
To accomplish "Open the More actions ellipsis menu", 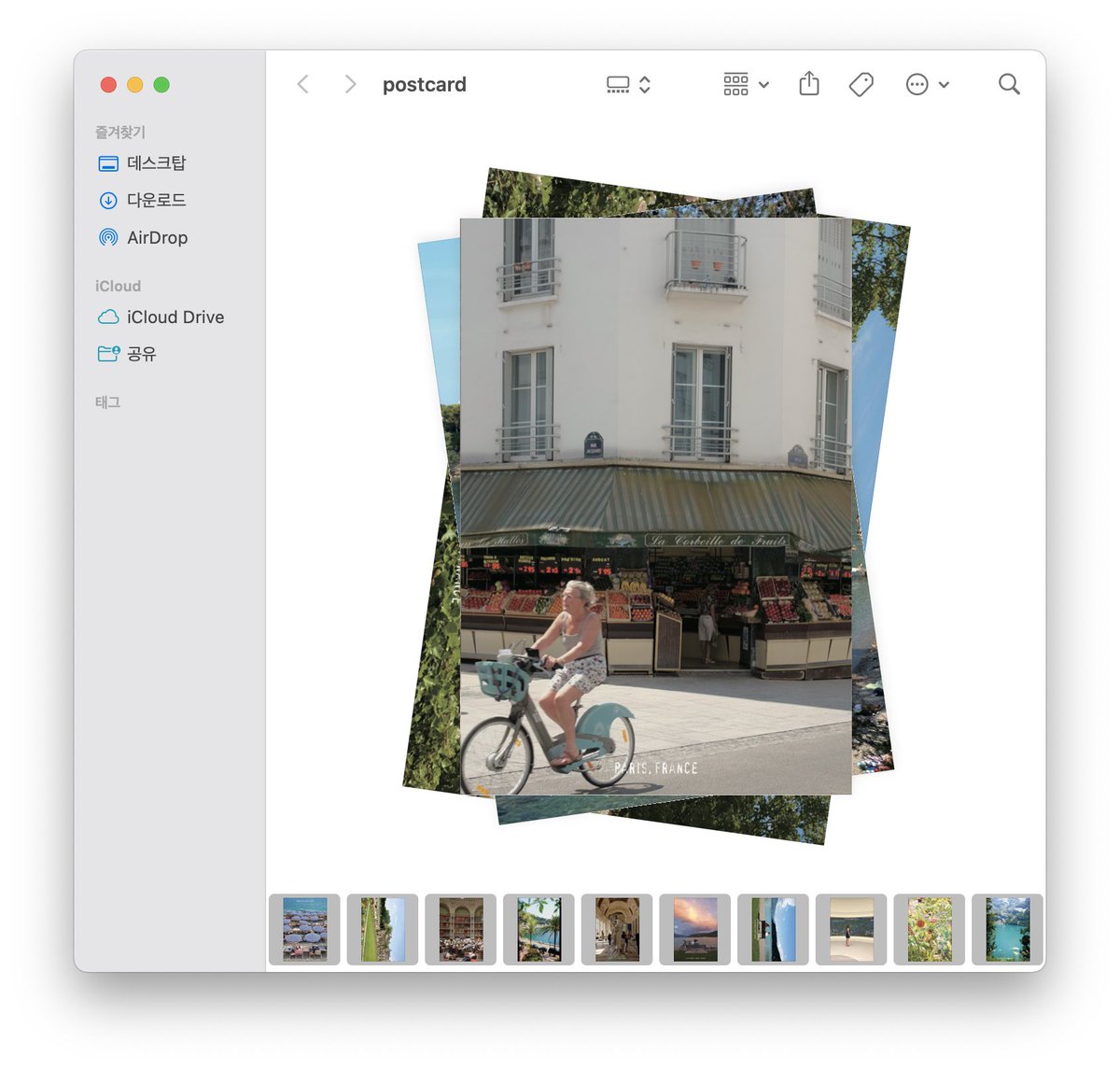I will click(x=928, y=84).
